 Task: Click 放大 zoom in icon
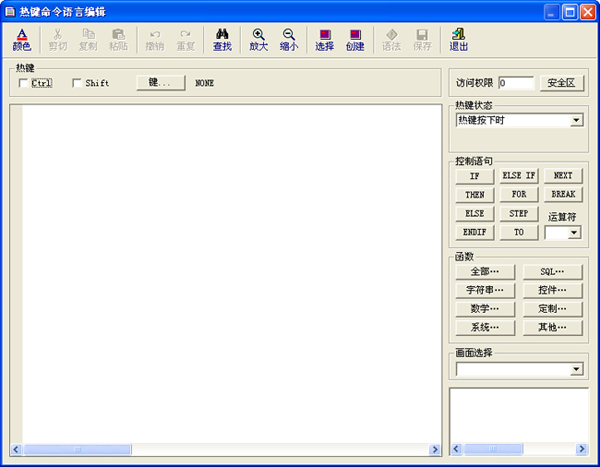(259, 40)
